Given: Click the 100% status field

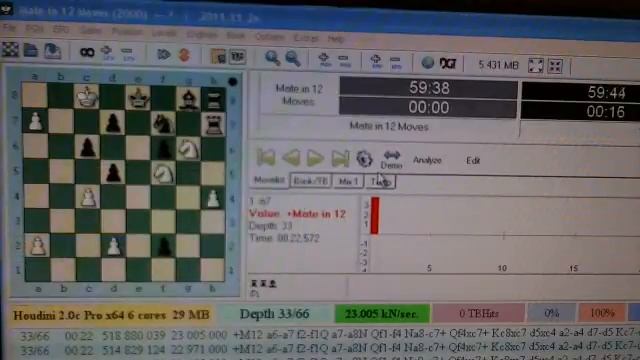Looking at the screenshot, I should [602, 313].
